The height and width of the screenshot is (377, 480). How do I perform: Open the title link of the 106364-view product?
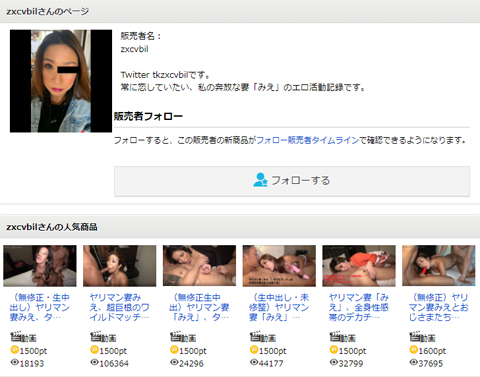point(119,307)
